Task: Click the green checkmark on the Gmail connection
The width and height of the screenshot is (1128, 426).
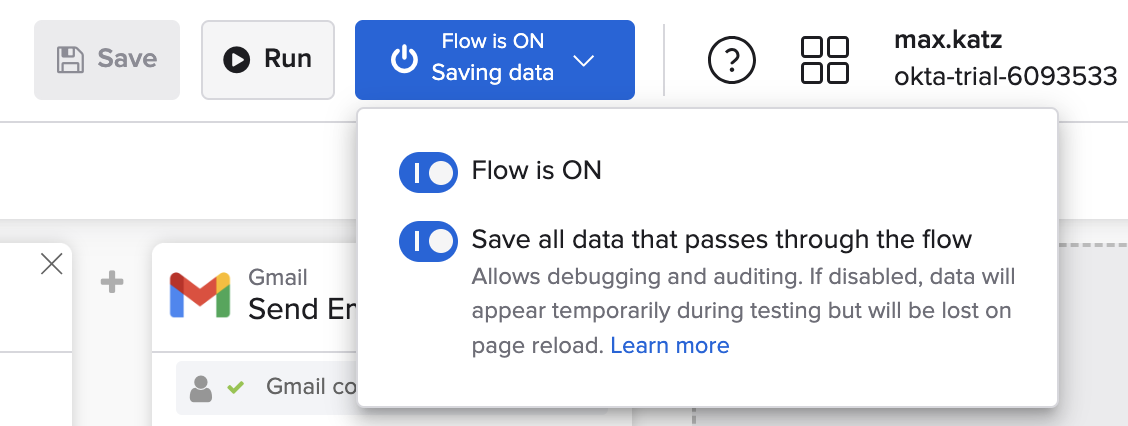Action: point(236,387)
